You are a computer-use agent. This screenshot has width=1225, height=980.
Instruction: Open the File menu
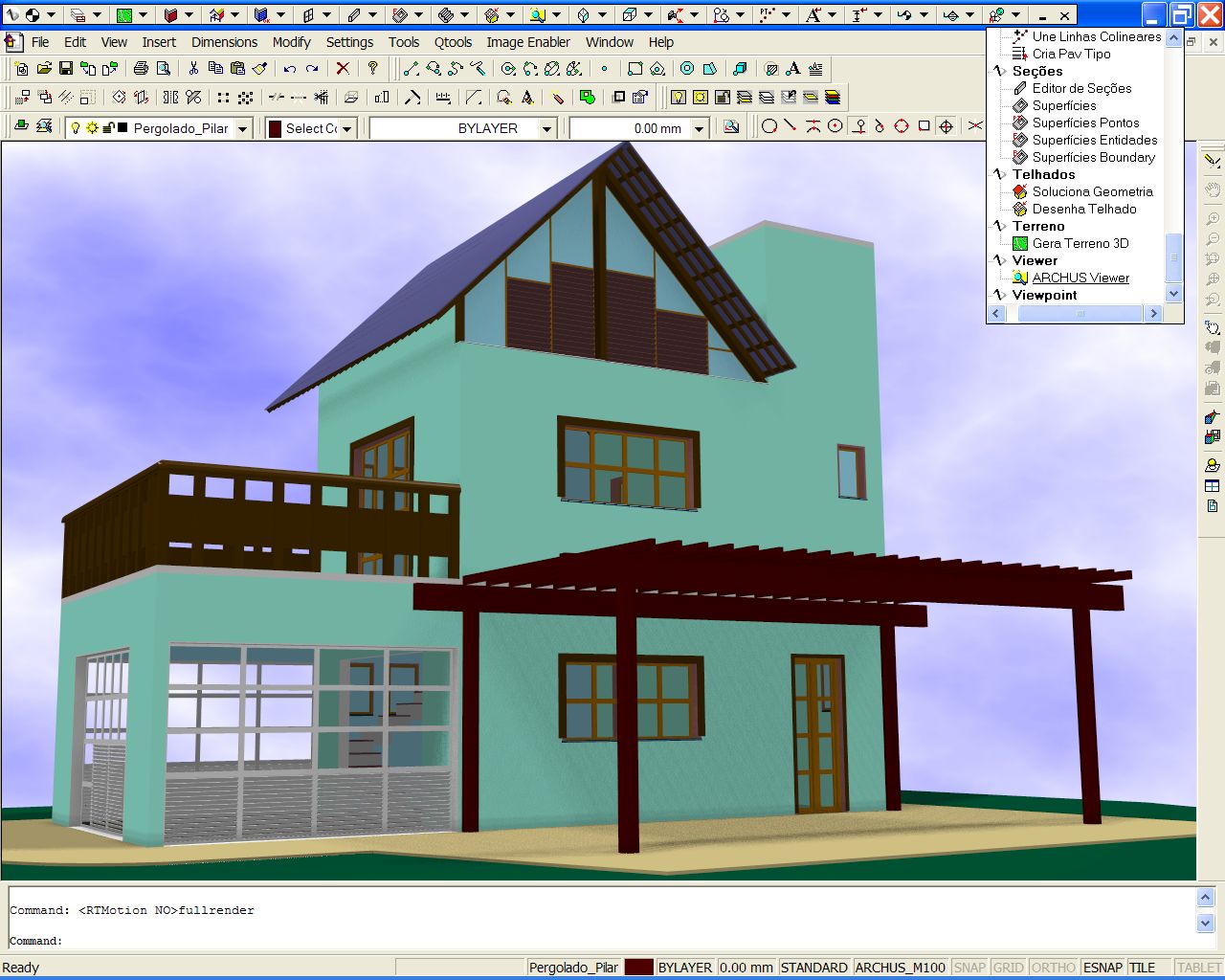tap(40, 42)
